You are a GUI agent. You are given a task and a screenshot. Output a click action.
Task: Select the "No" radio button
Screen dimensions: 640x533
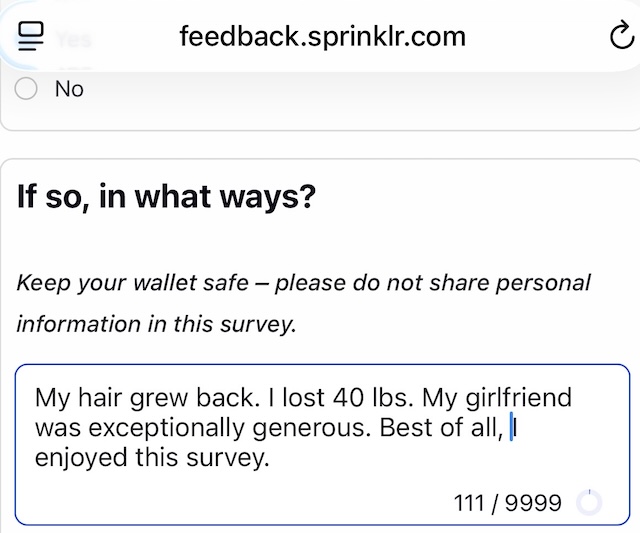26,89
